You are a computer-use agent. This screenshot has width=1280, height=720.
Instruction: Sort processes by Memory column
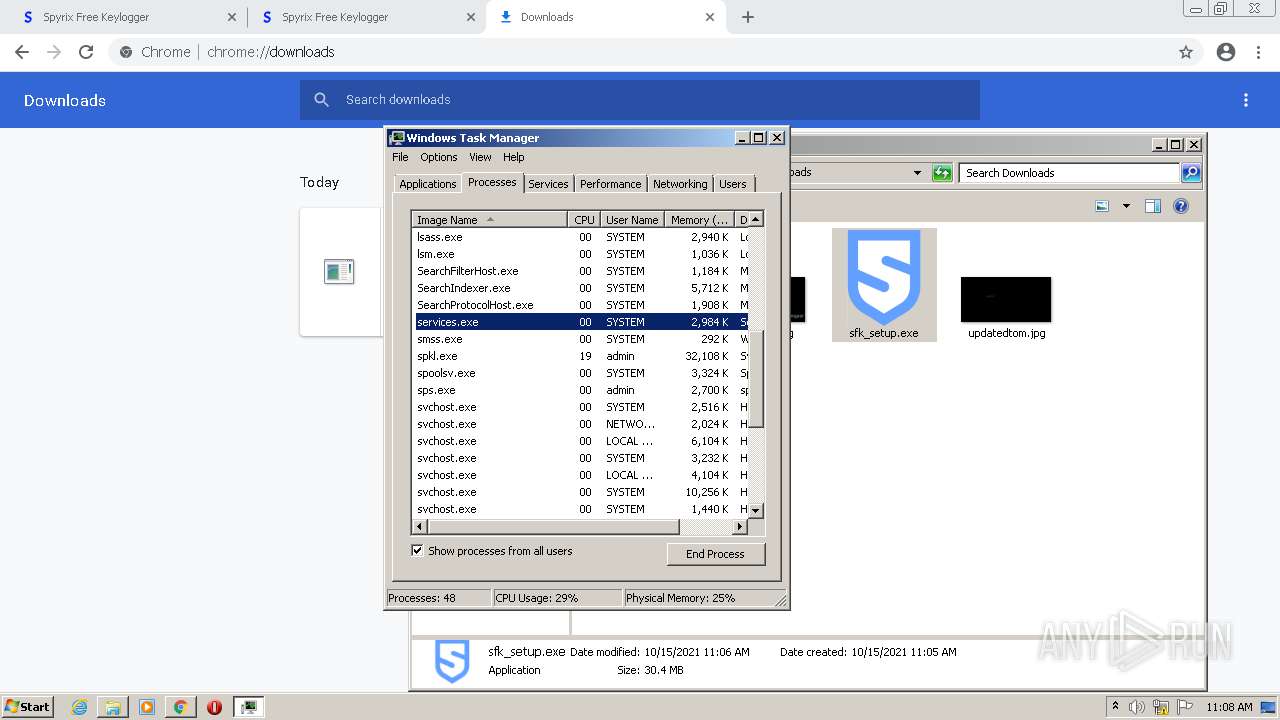[699, 219]
